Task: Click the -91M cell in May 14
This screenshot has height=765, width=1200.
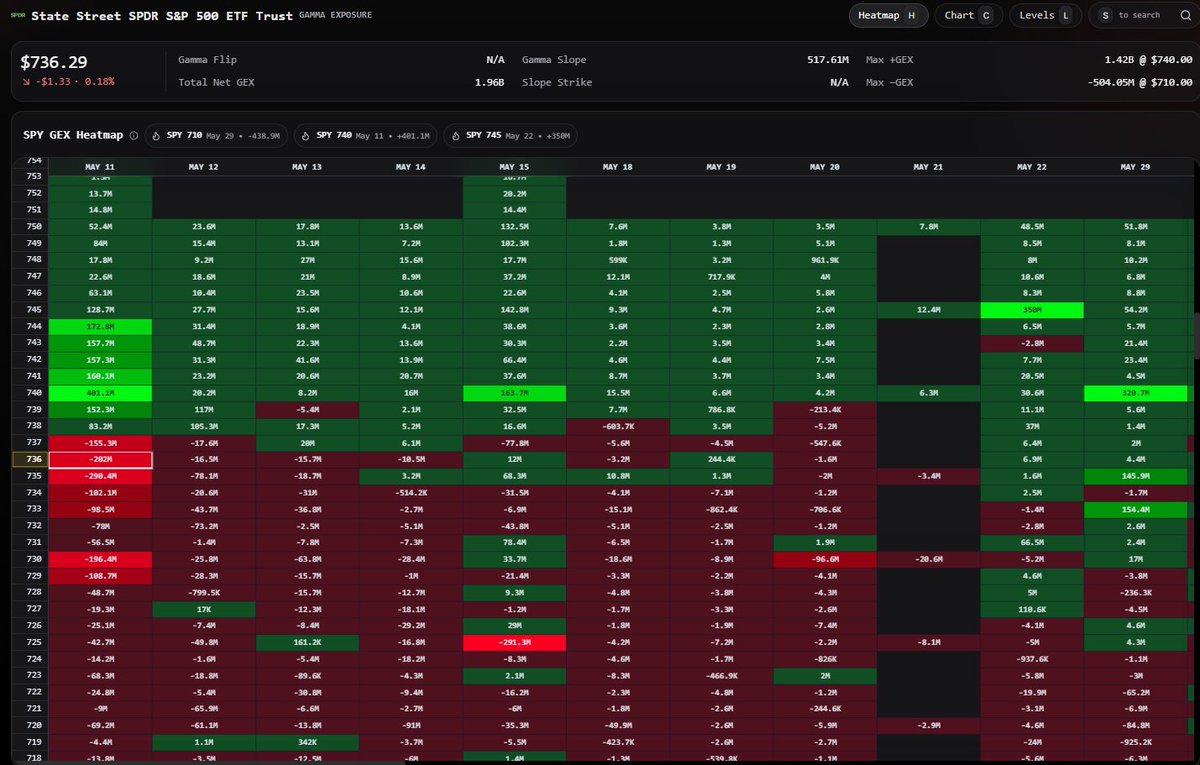Action: 411,725
